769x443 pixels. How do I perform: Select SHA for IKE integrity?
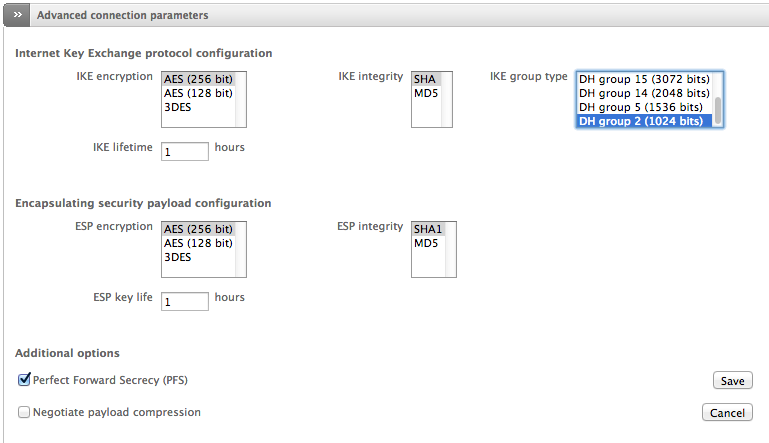click(424, 79)
